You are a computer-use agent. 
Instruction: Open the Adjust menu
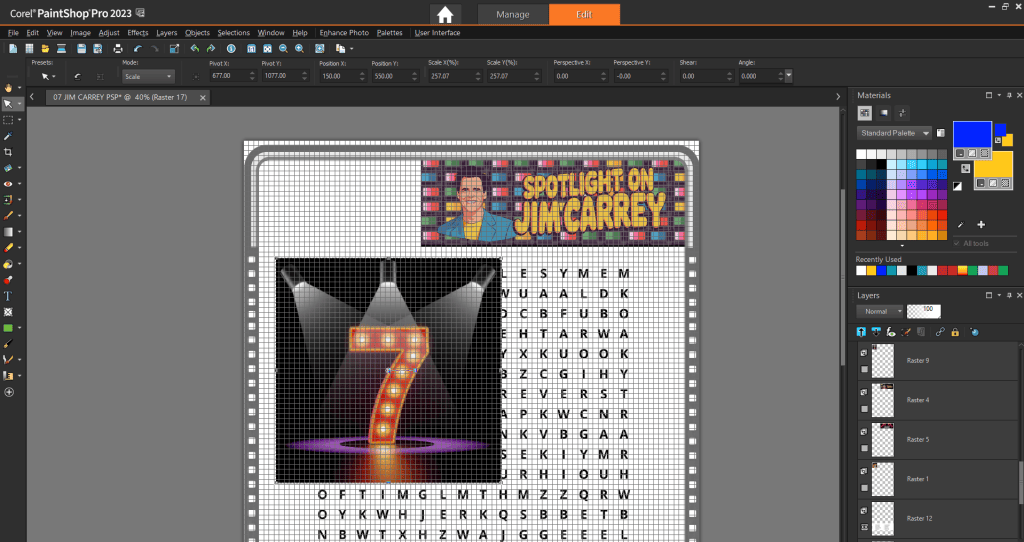click(x=109, y=33)
